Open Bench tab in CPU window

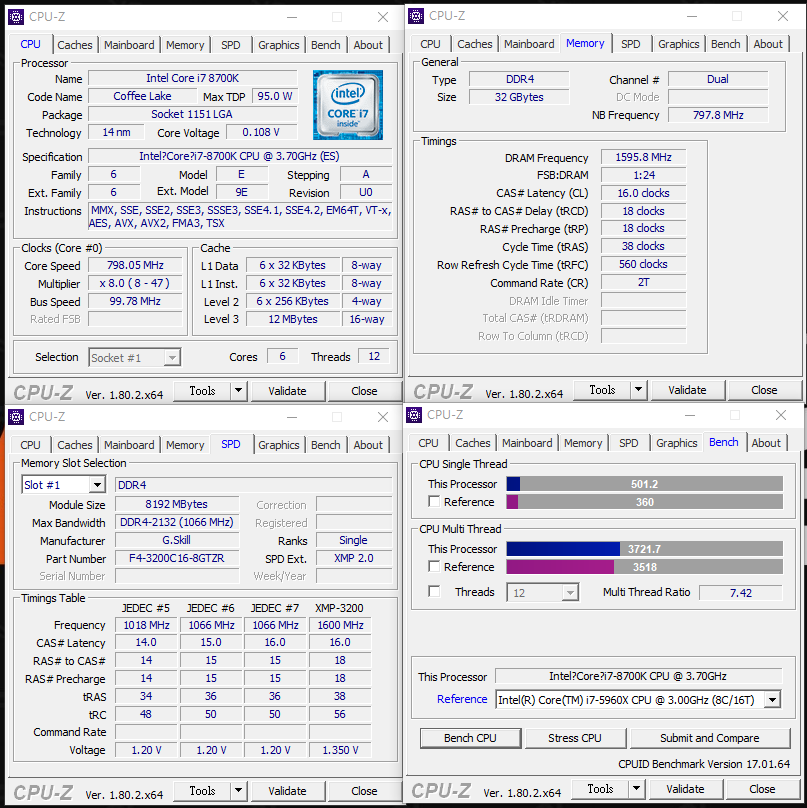click(x=325, y=45)
